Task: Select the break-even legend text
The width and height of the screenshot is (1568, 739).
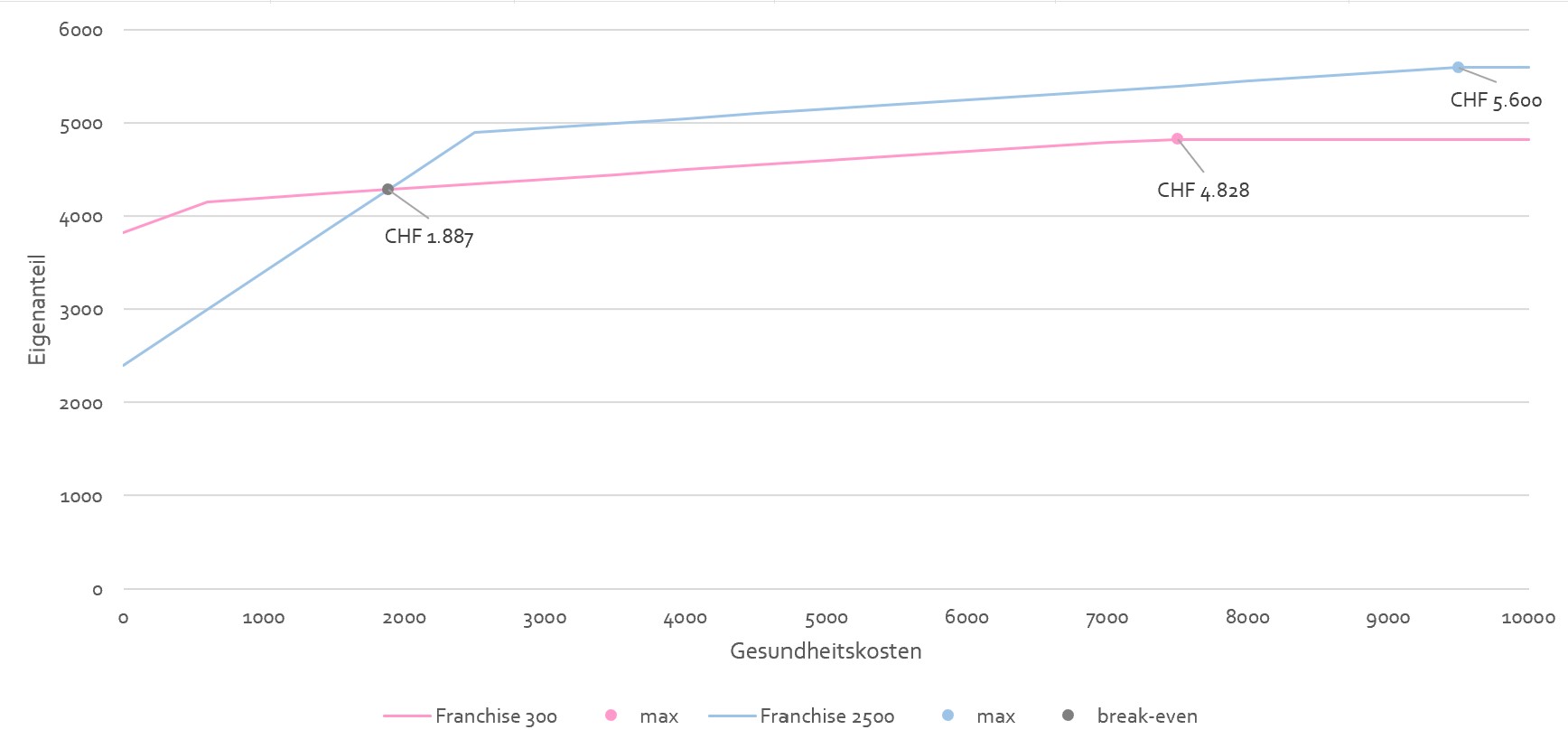Action: 1147,716
